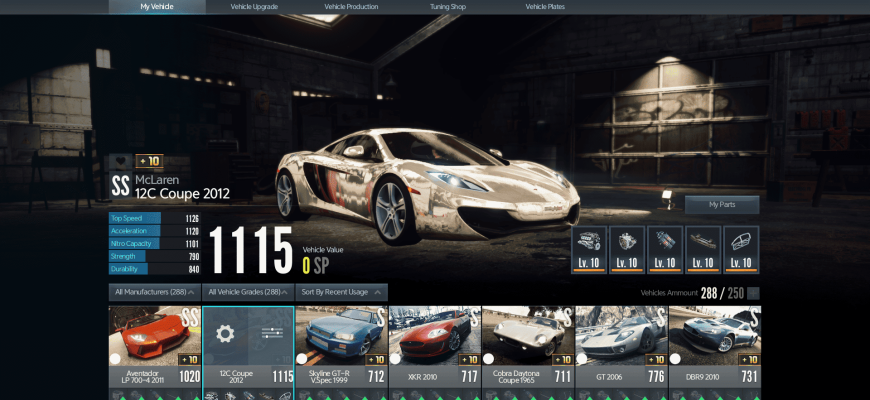Open the nitro tank part slot Lv. 10
This screenshot has height=400, width=870.
tap(665, 250)
